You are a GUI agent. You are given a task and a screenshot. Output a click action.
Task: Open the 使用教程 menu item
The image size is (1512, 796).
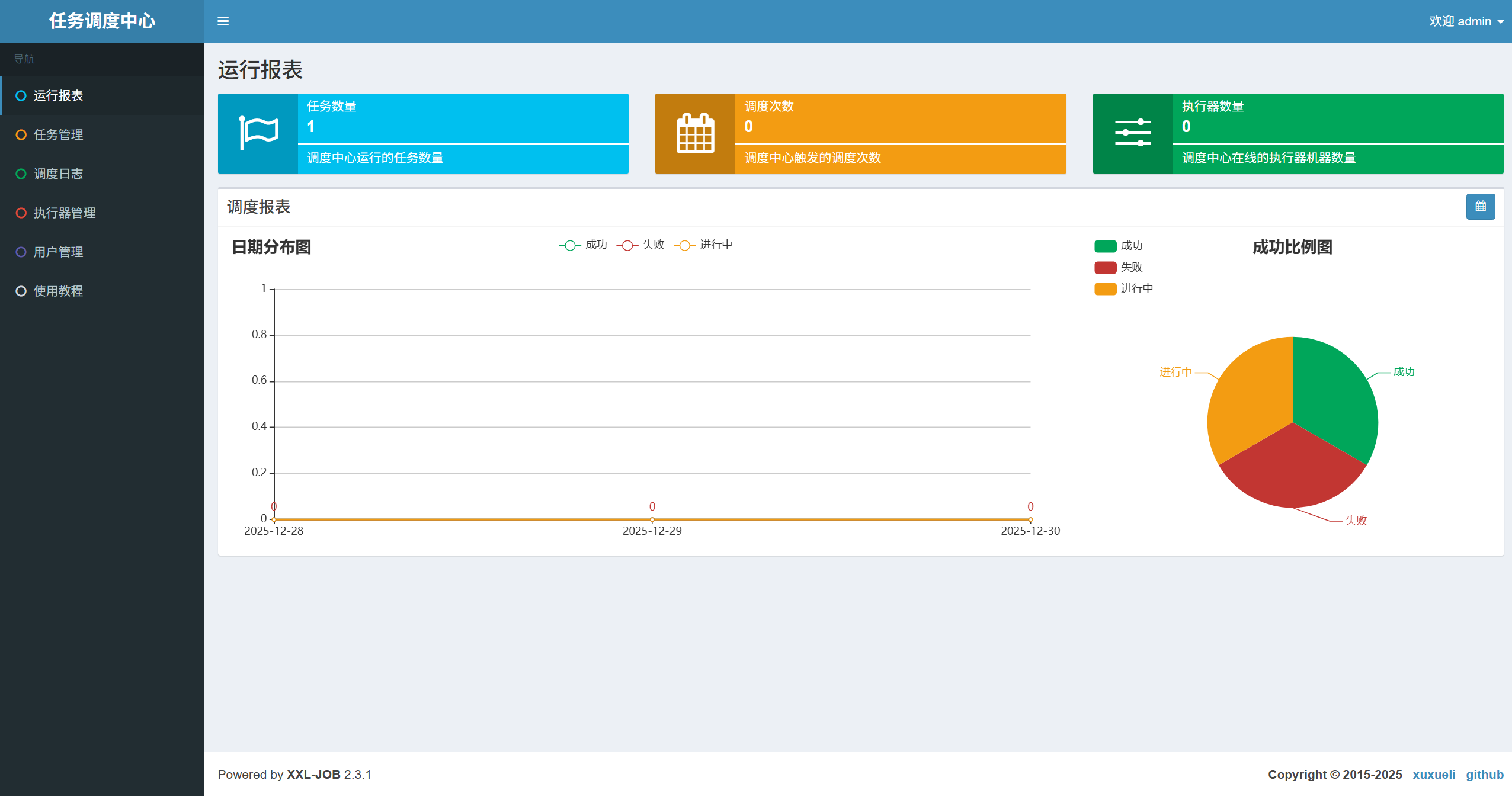[x=58, y=291]
